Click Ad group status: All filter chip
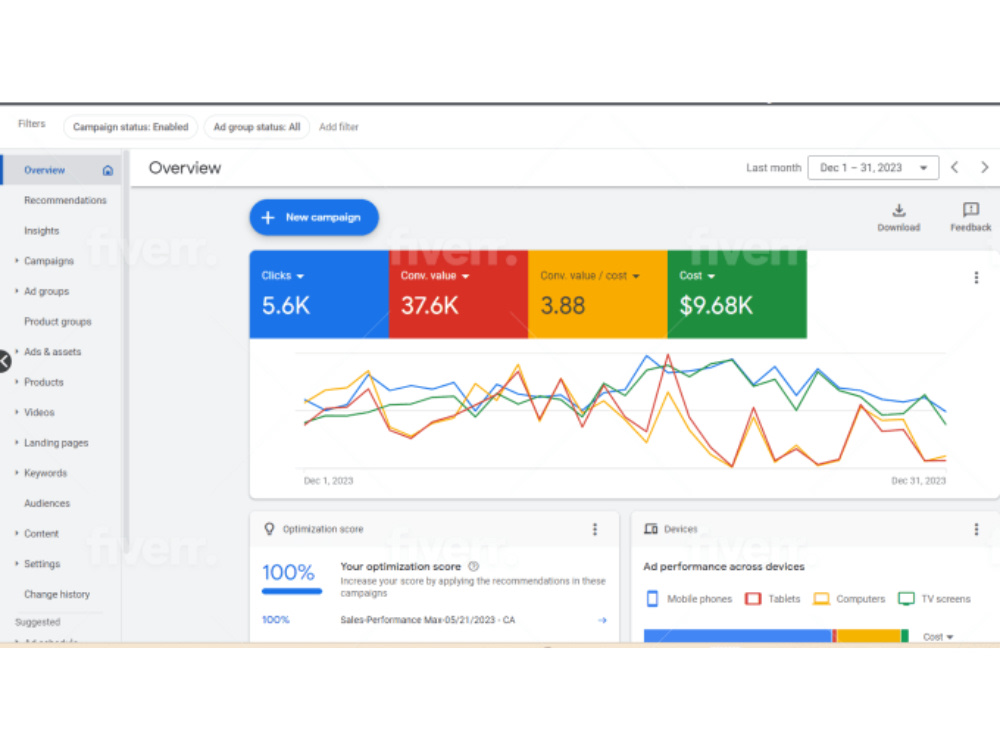 pyautogui.click(x=256, y=127)
